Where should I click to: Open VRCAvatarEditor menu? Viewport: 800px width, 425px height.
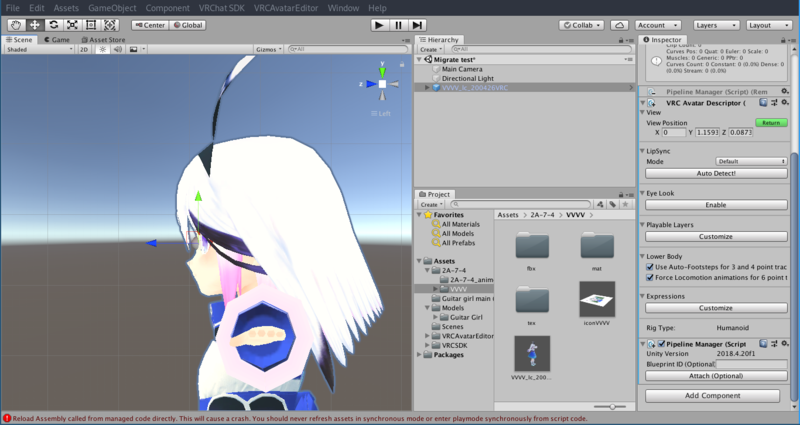tap(286, 8)
